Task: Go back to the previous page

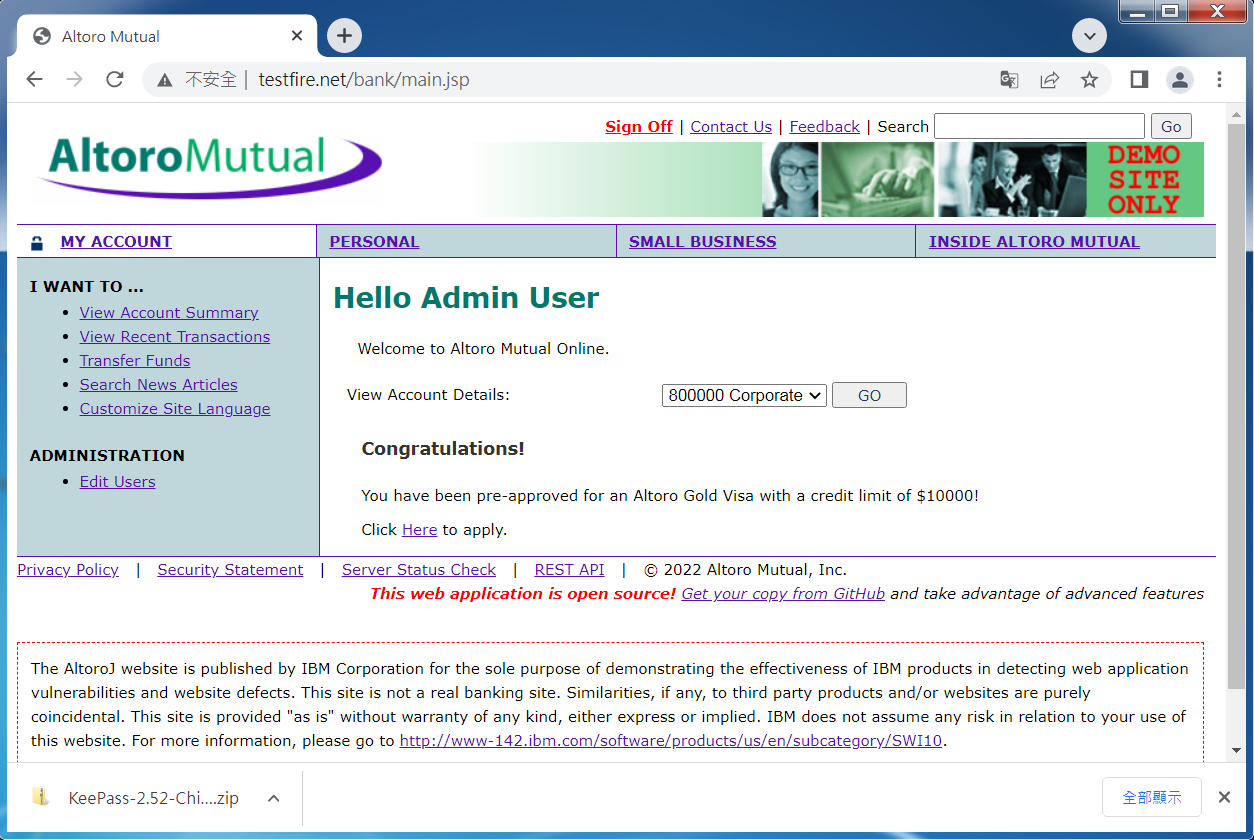Action: click(35, 80)
